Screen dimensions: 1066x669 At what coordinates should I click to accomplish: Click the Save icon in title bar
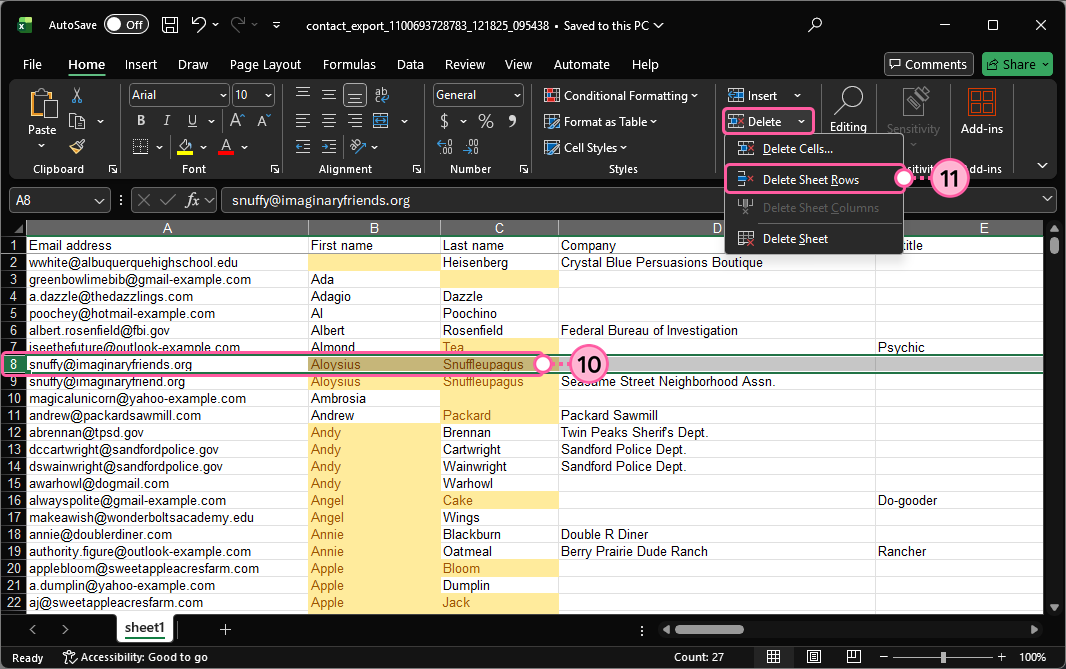coord(170,25)
